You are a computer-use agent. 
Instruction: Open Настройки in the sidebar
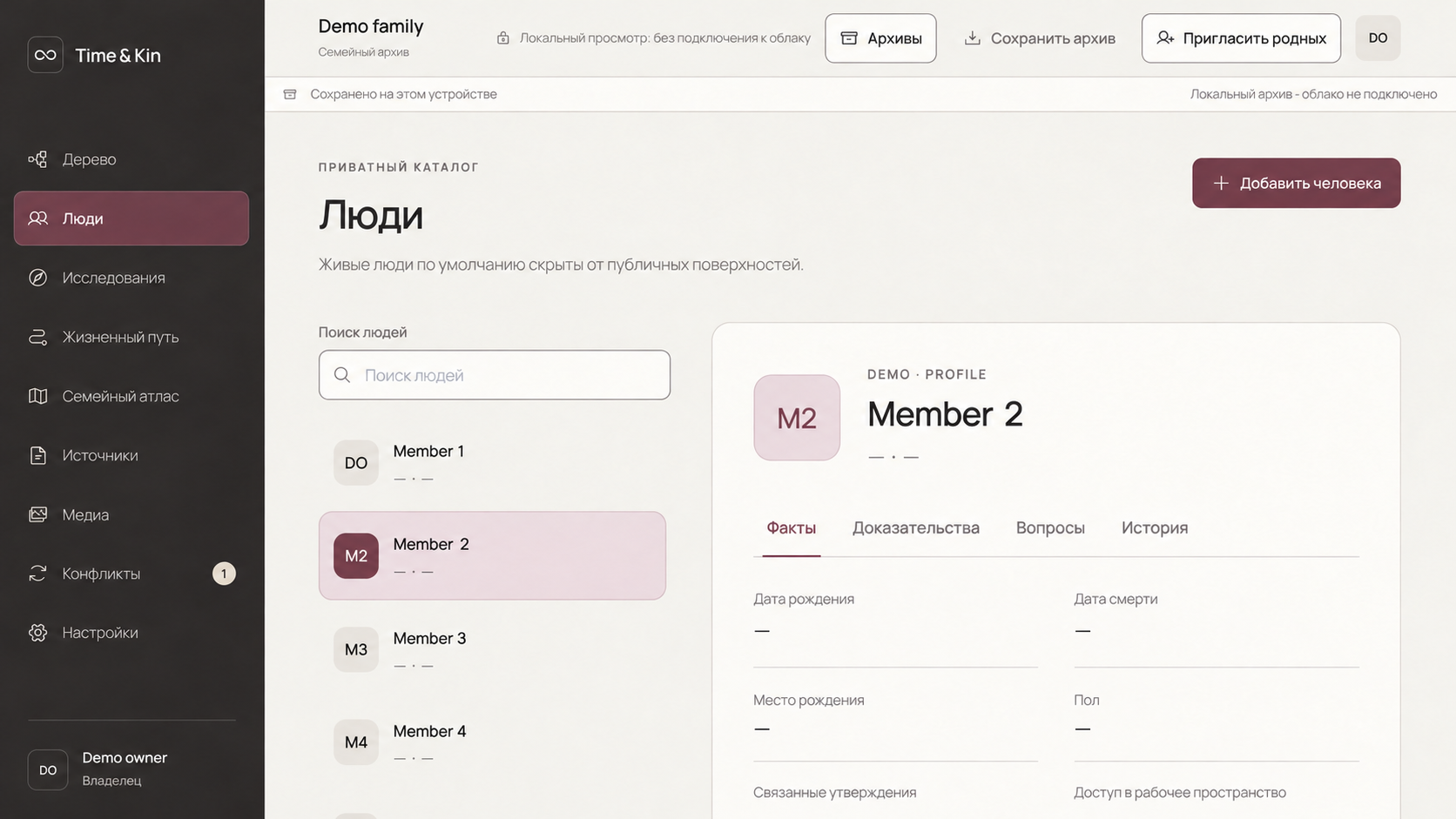pyautogui.click(x=131, y=633)
